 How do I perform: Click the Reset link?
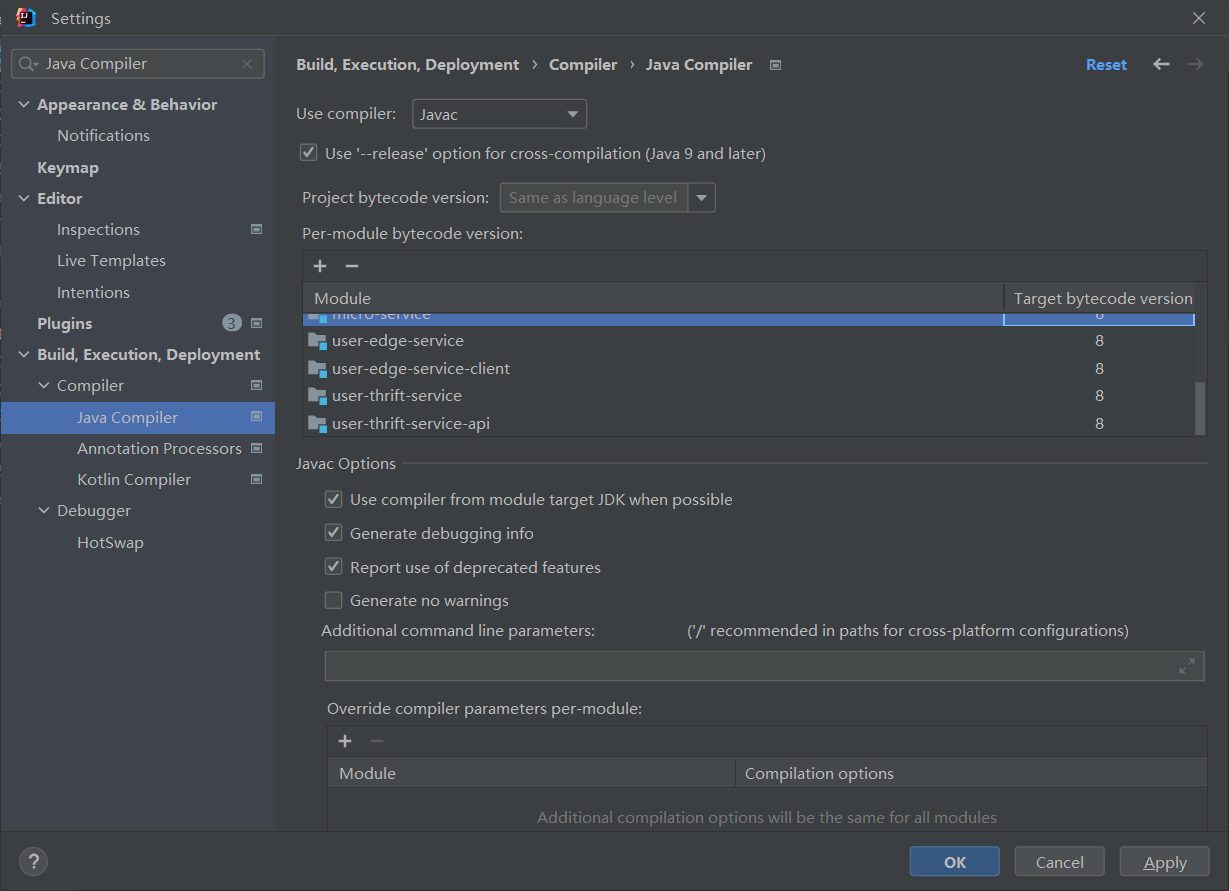point(1106,64)
